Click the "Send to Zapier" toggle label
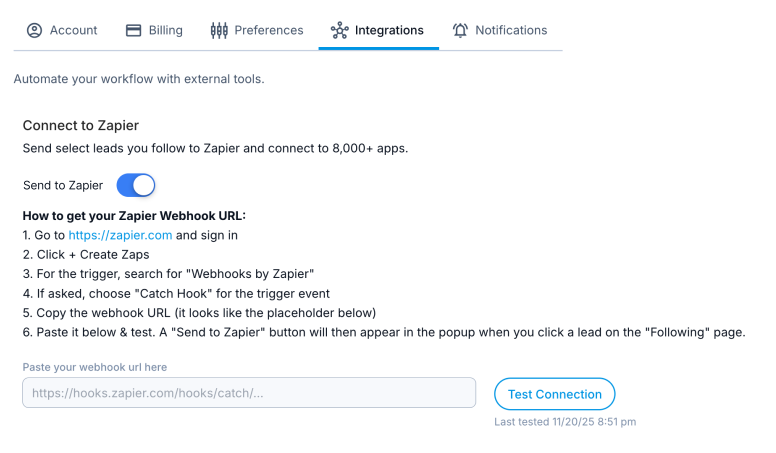 (x=63, y=185)
